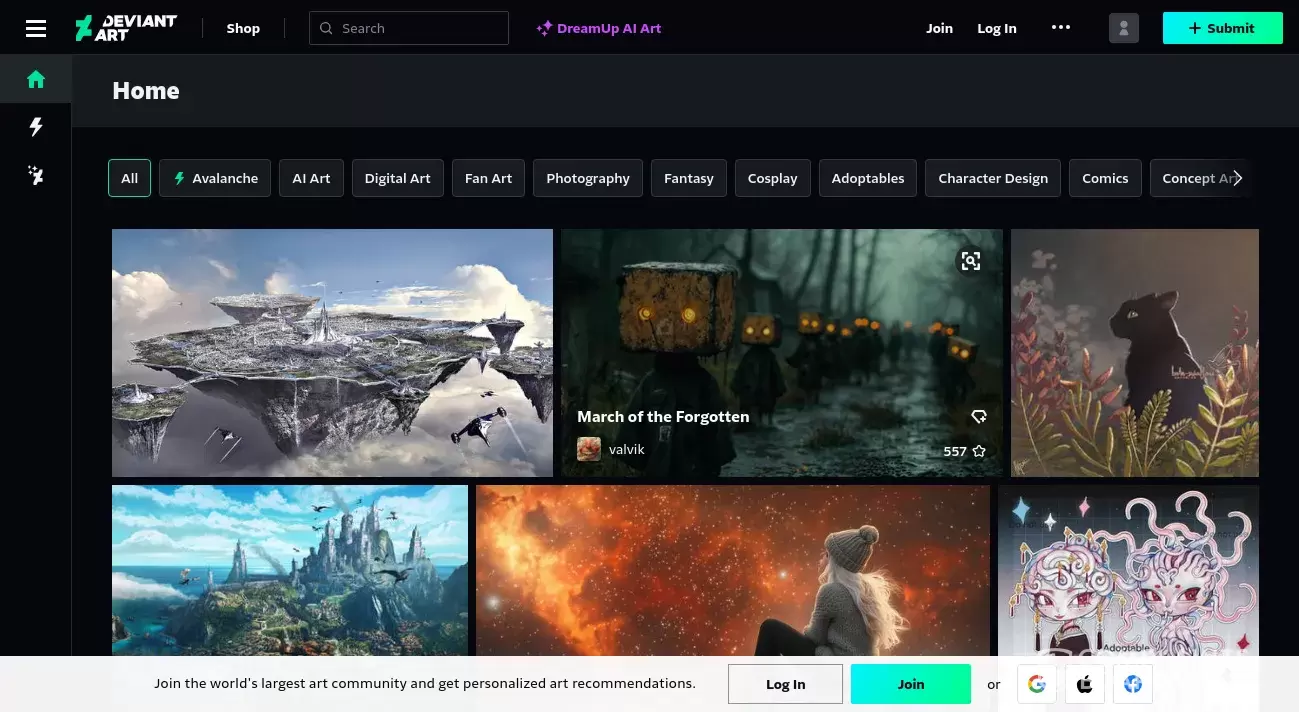This screenshot has height=712, width=1299.
Task: Click the Join button in bottom banner
Action: [x=910, y=684]
